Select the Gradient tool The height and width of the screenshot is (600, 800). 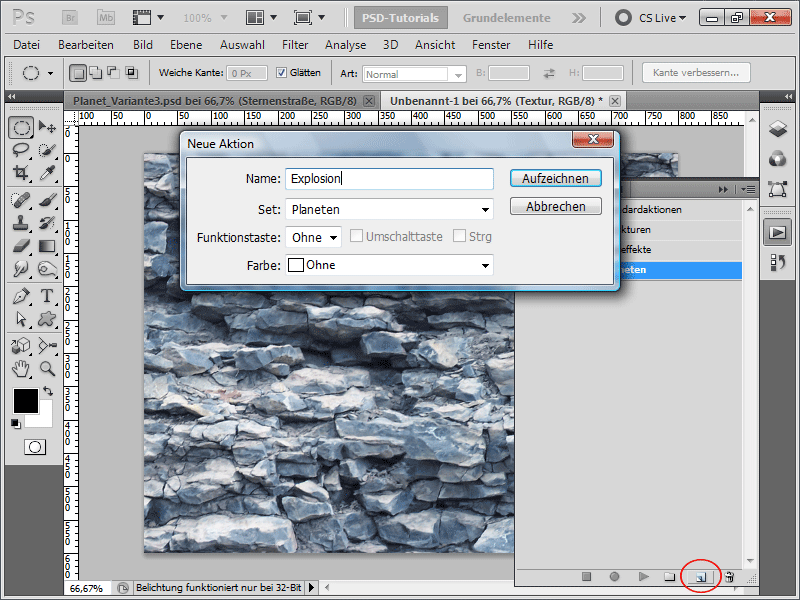pos(47,246)
